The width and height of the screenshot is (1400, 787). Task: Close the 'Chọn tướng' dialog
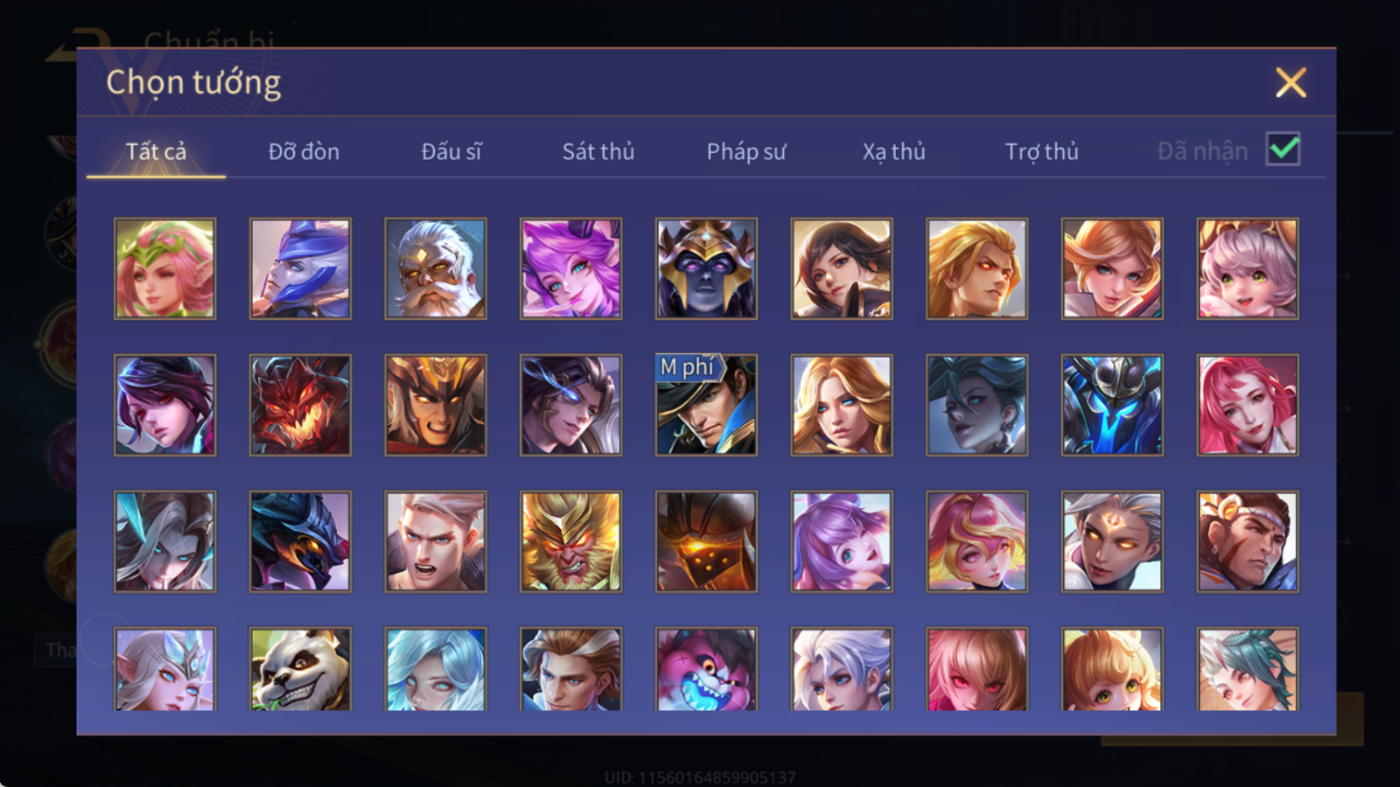tap(1291, 82)
